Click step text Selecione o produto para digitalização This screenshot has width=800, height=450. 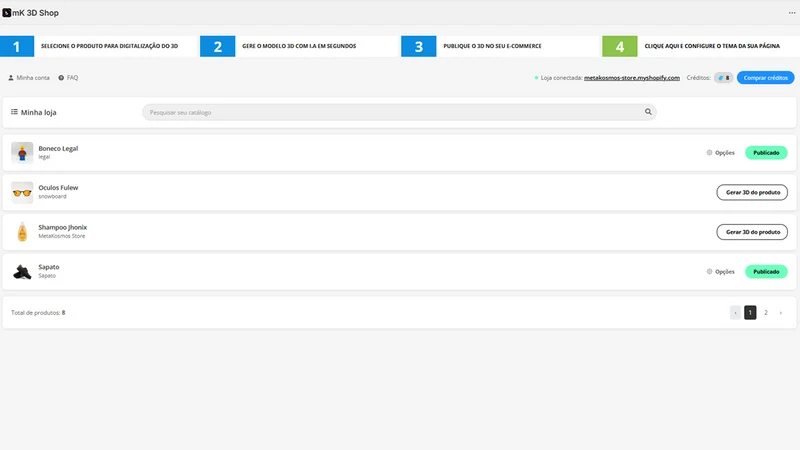pos(109,46)
